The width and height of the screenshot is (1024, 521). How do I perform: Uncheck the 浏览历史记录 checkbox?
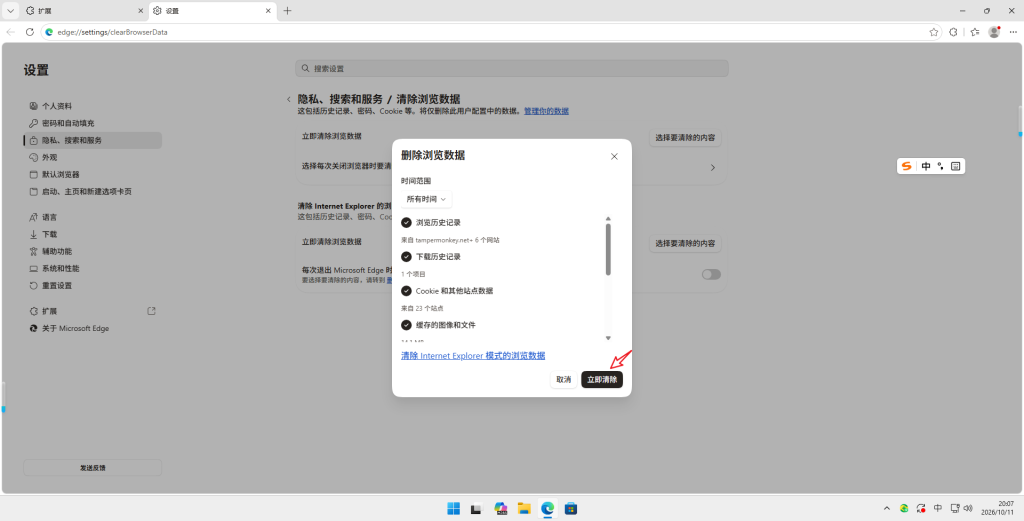click(406, 223)
